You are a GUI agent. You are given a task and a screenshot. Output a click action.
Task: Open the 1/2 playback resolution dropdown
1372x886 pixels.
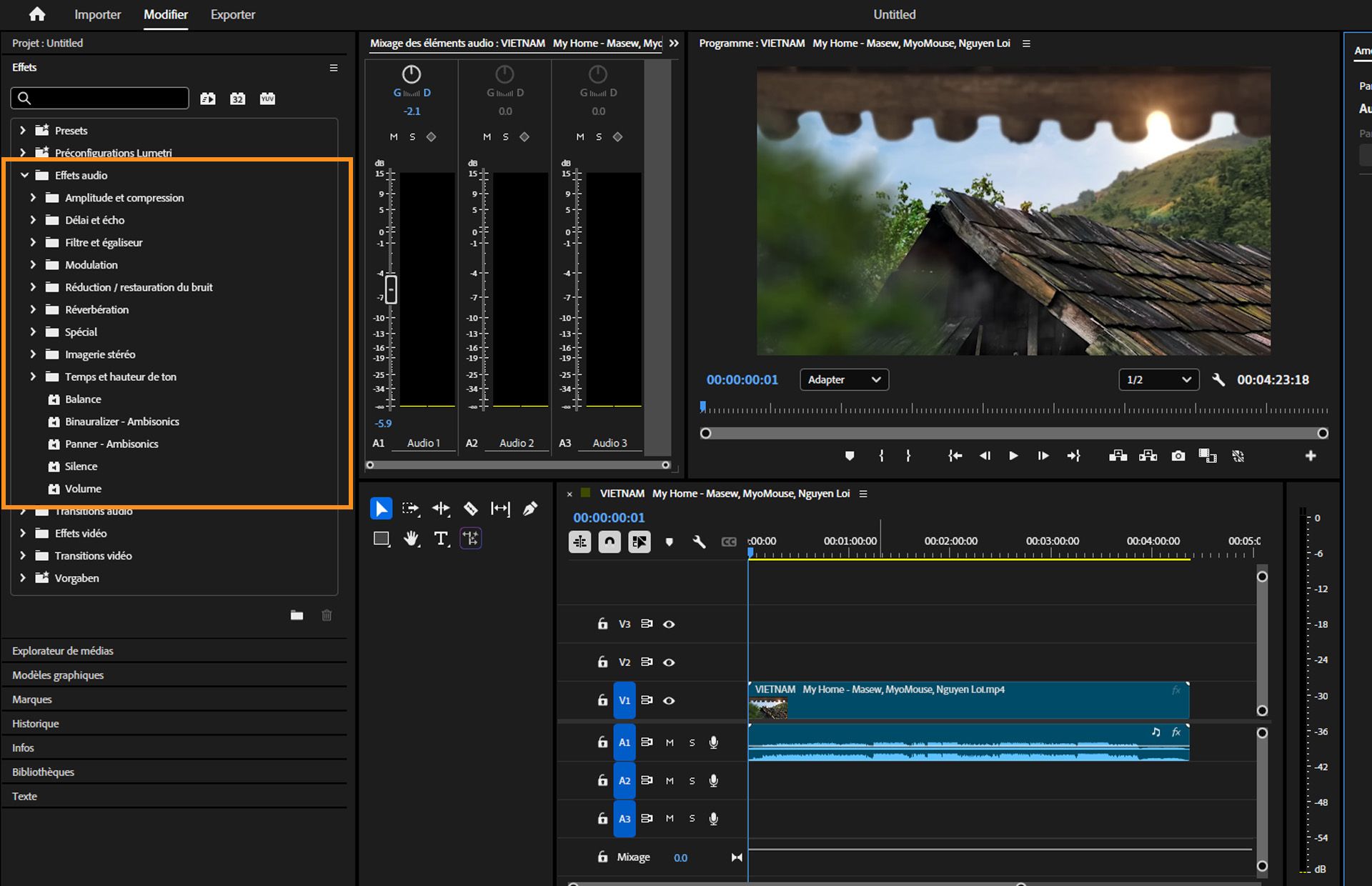click(1158, 379)
